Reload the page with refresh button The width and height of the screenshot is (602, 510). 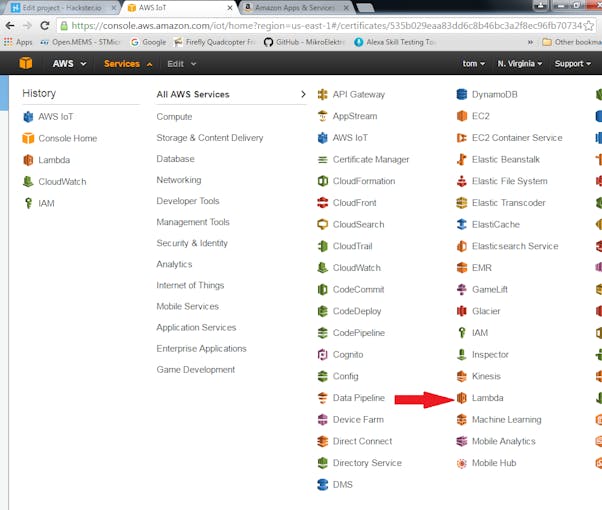[45, 26]
